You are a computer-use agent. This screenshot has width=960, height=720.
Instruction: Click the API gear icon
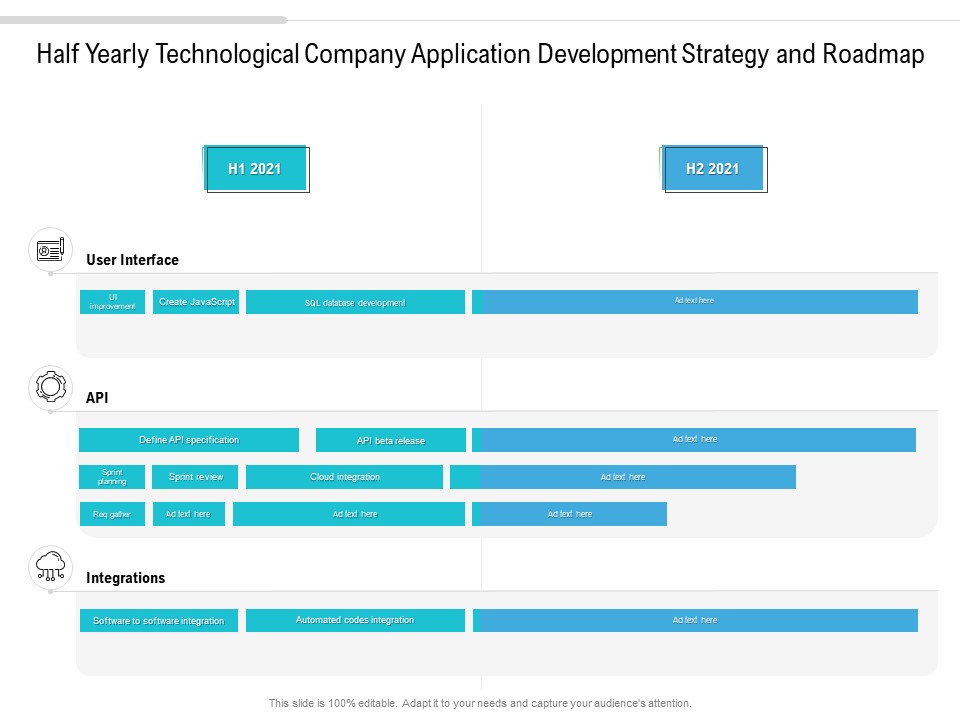[50, 387]
